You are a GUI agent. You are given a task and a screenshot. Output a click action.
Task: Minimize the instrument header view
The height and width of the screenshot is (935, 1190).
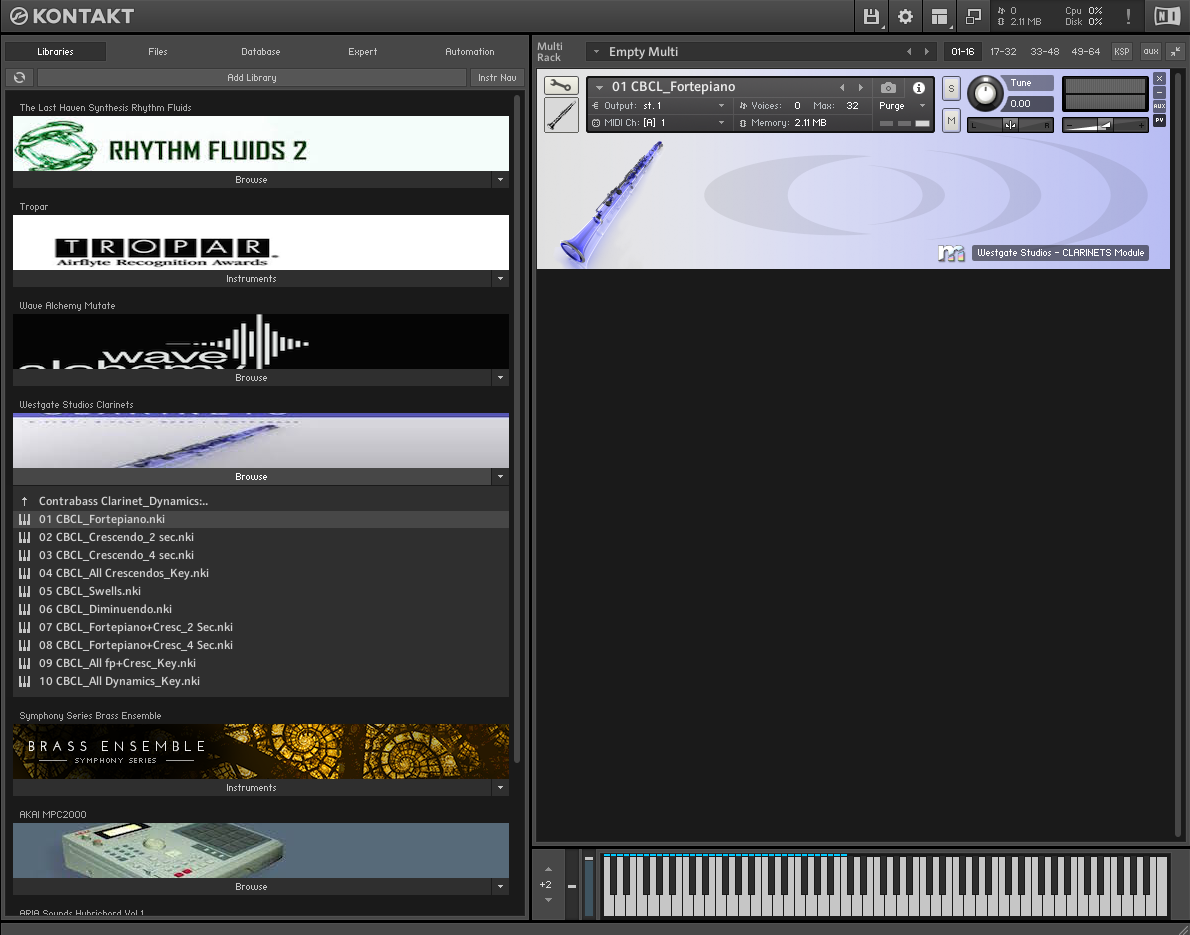tap(1159, 92)
